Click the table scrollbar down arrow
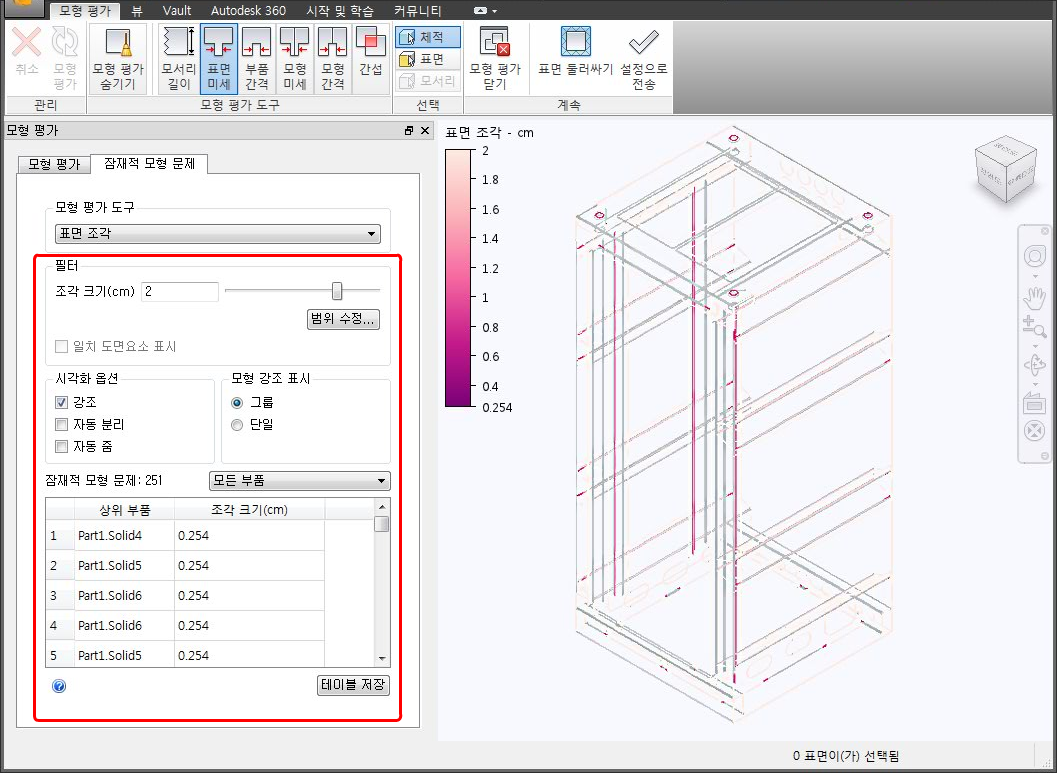Screen dimensions: 1057x773 pos(382,658)
